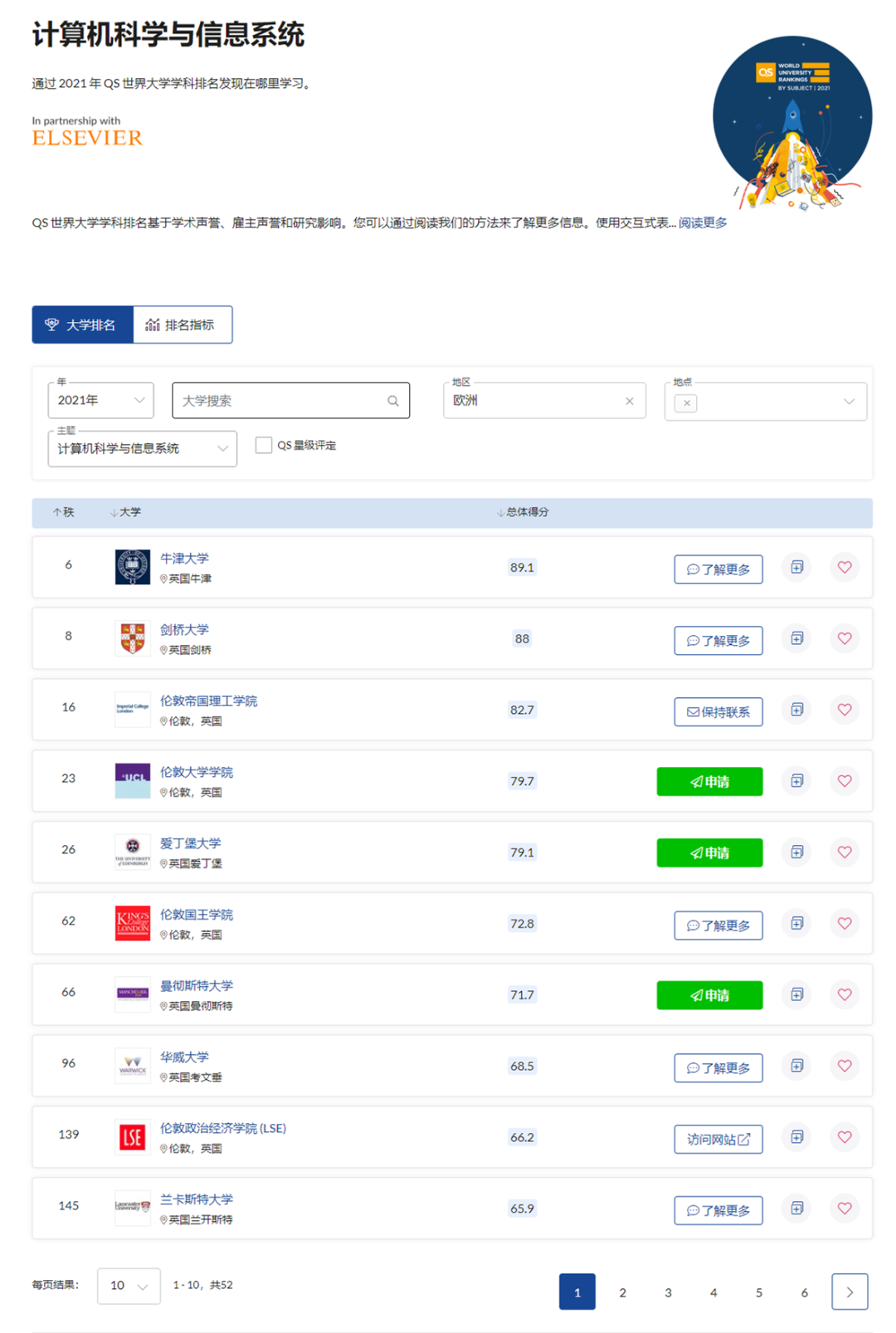
Task: Click 了解更多 for Oxford (牛津大学)
Action: tap(718, 569)
